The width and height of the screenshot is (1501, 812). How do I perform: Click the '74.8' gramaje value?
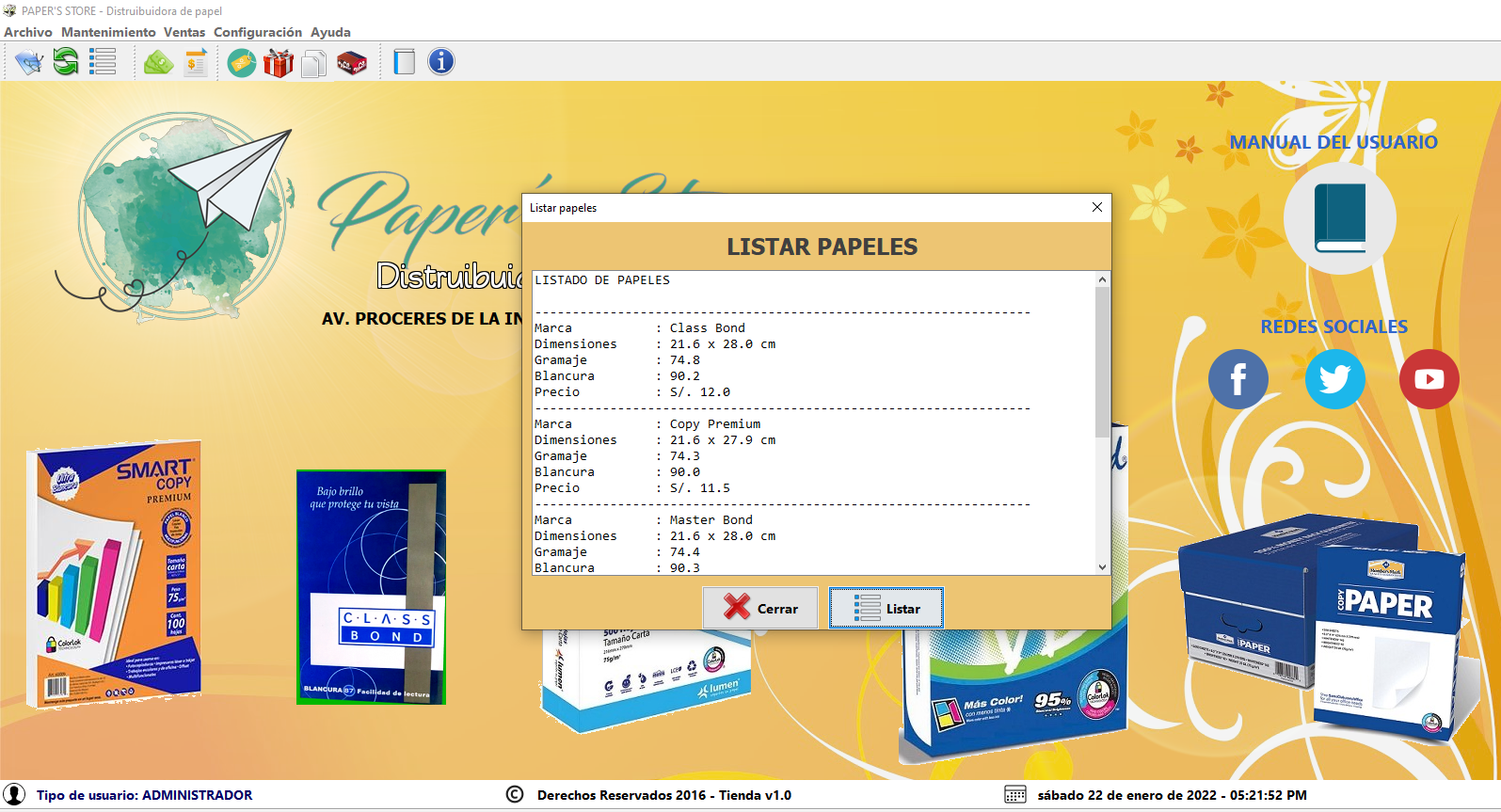pos(685,360)
